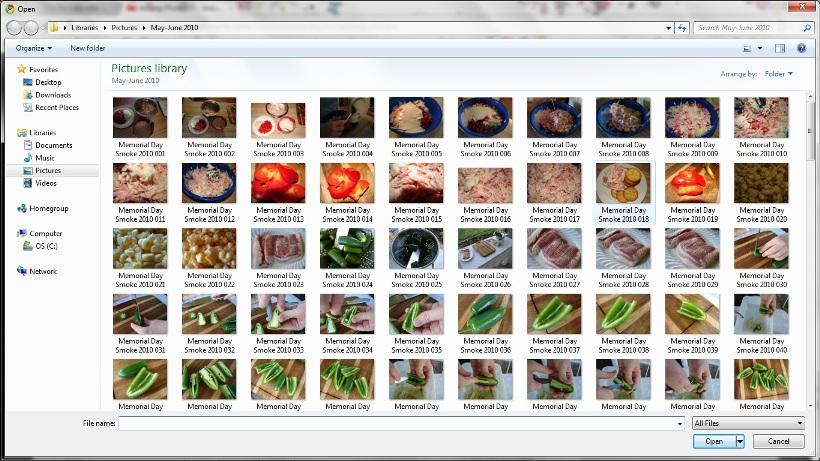Image resolution: width=820 pixels, height=461 pixels.
Task: Open the Help question mark icon
Action: click(x=801, y=48)
